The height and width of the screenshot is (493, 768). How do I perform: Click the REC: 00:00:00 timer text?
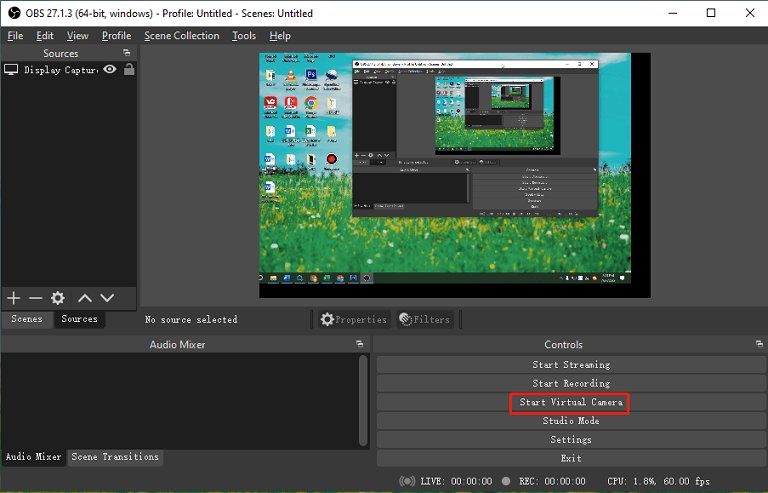click(552, 481)
